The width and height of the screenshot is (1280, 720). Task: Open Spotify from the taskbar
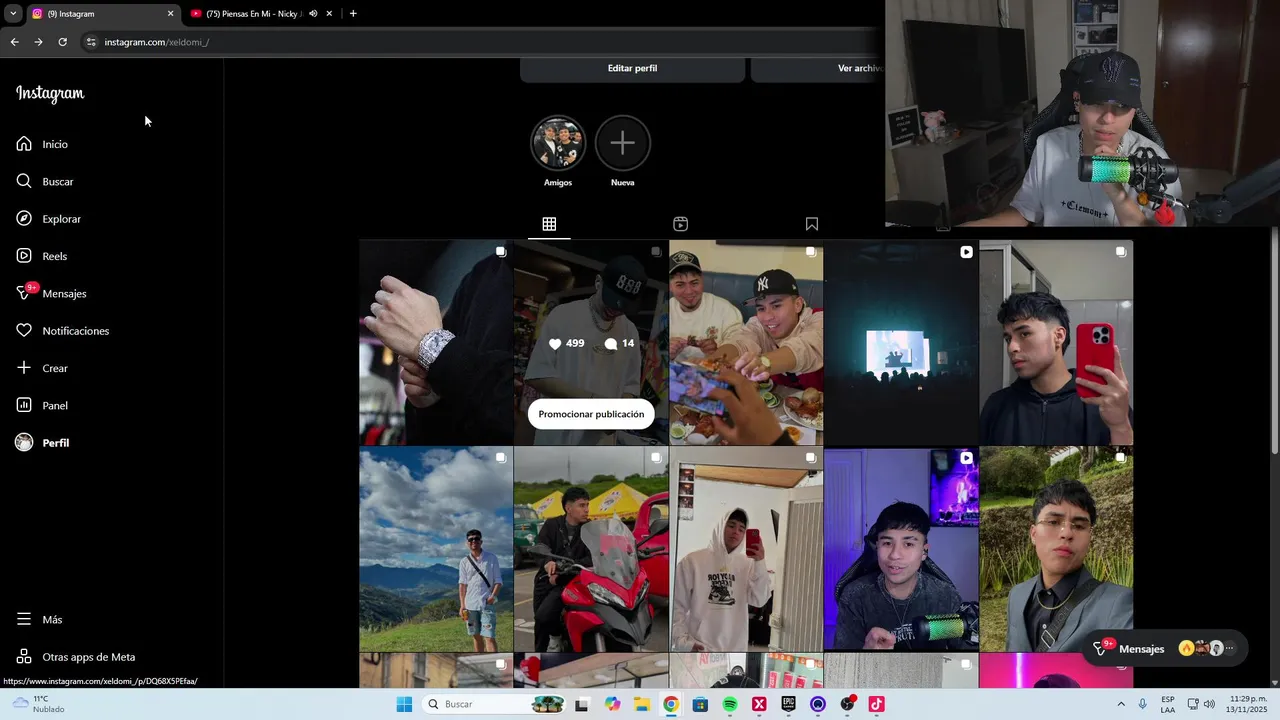pos(730,704)
